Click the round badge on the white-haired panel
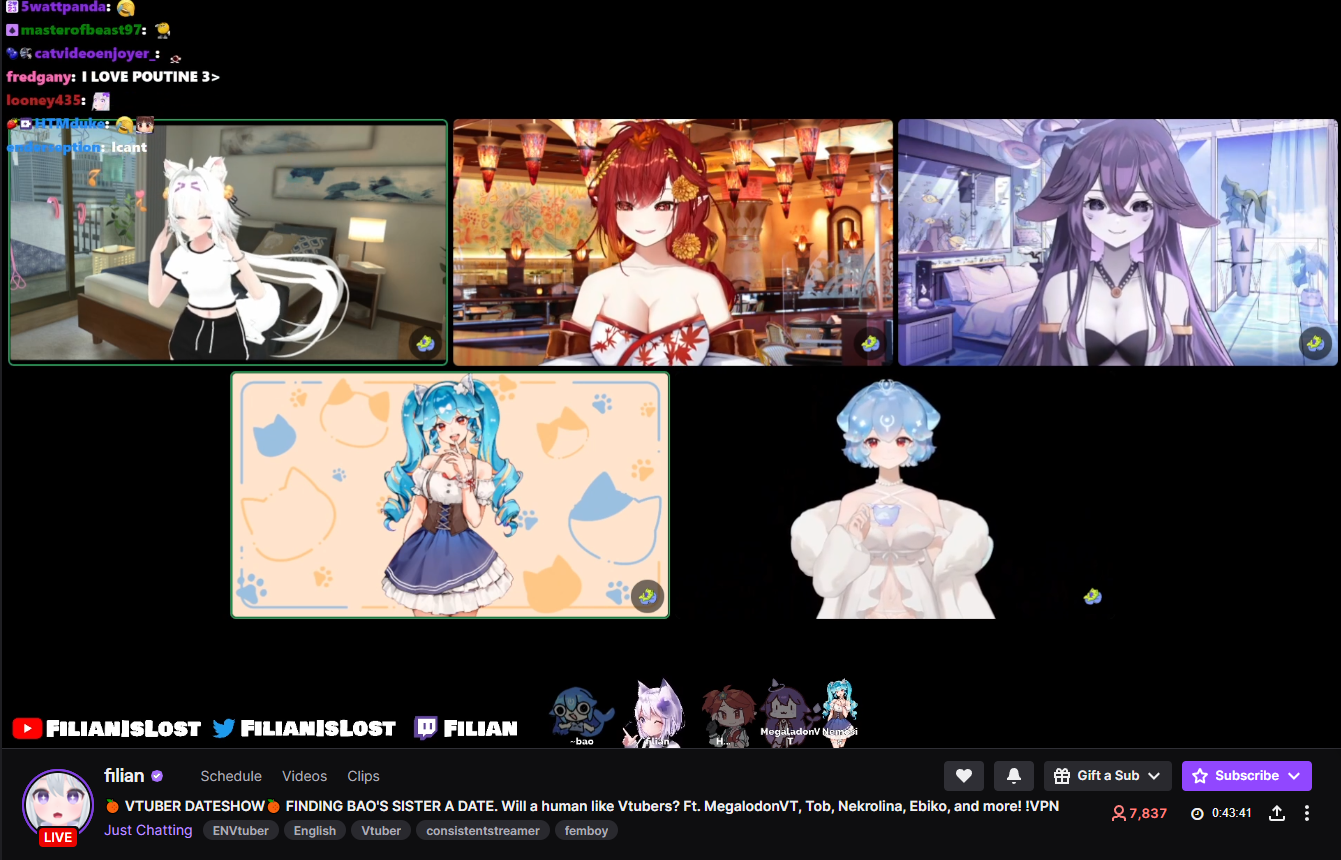 coord(426,343)
